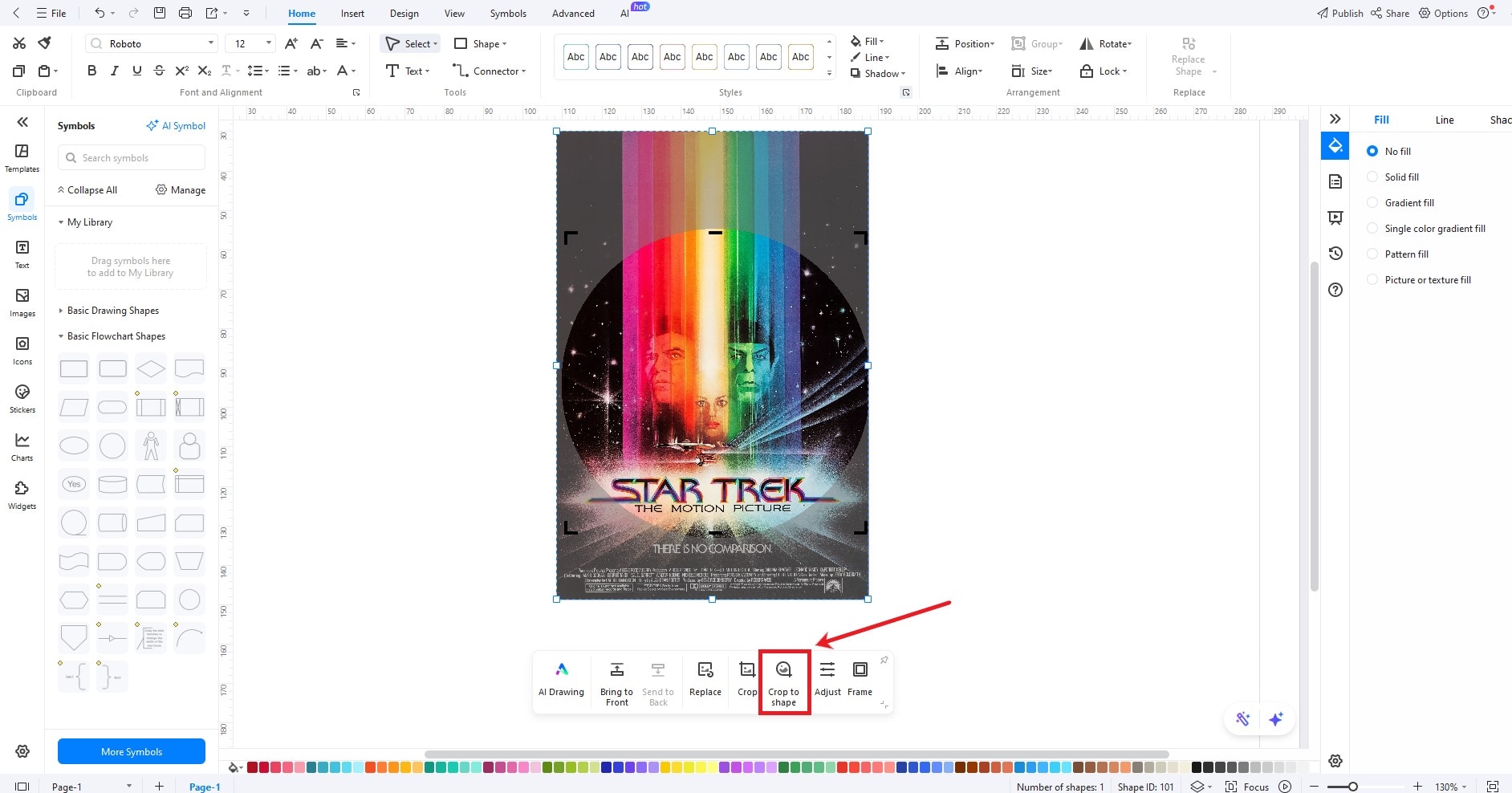Click the Frame tool in floating toolbar
Image resolution: width=1512 pixels, height=793 pixels.
pos(860,678)
